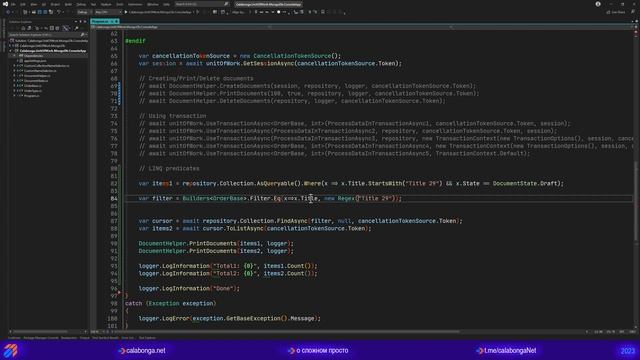Select appSettings.json in Solution Explorer

tap(35, 60)
